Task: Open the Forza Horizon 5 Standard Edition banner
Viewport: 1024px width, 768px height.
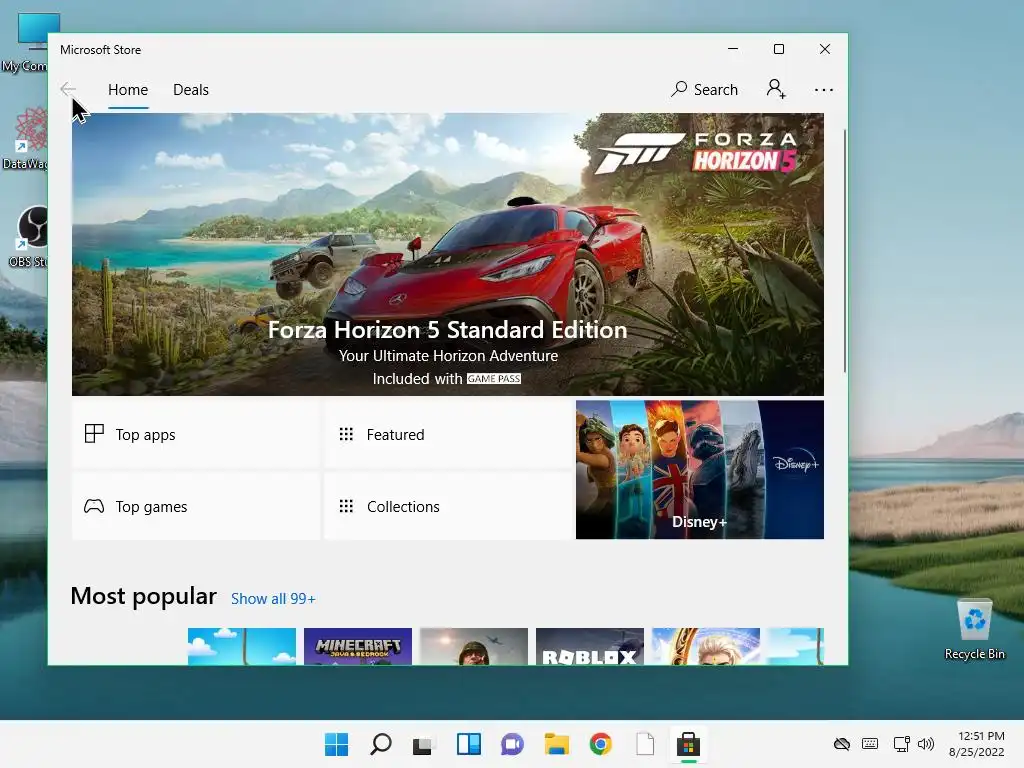Action: (447, 254)
